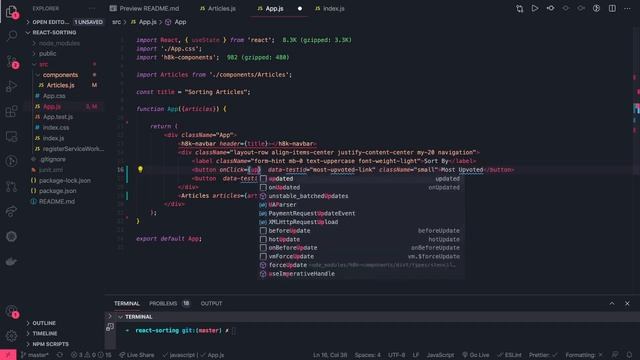
Task: Open the Manage gear icon
Action: tap(11, 336)
